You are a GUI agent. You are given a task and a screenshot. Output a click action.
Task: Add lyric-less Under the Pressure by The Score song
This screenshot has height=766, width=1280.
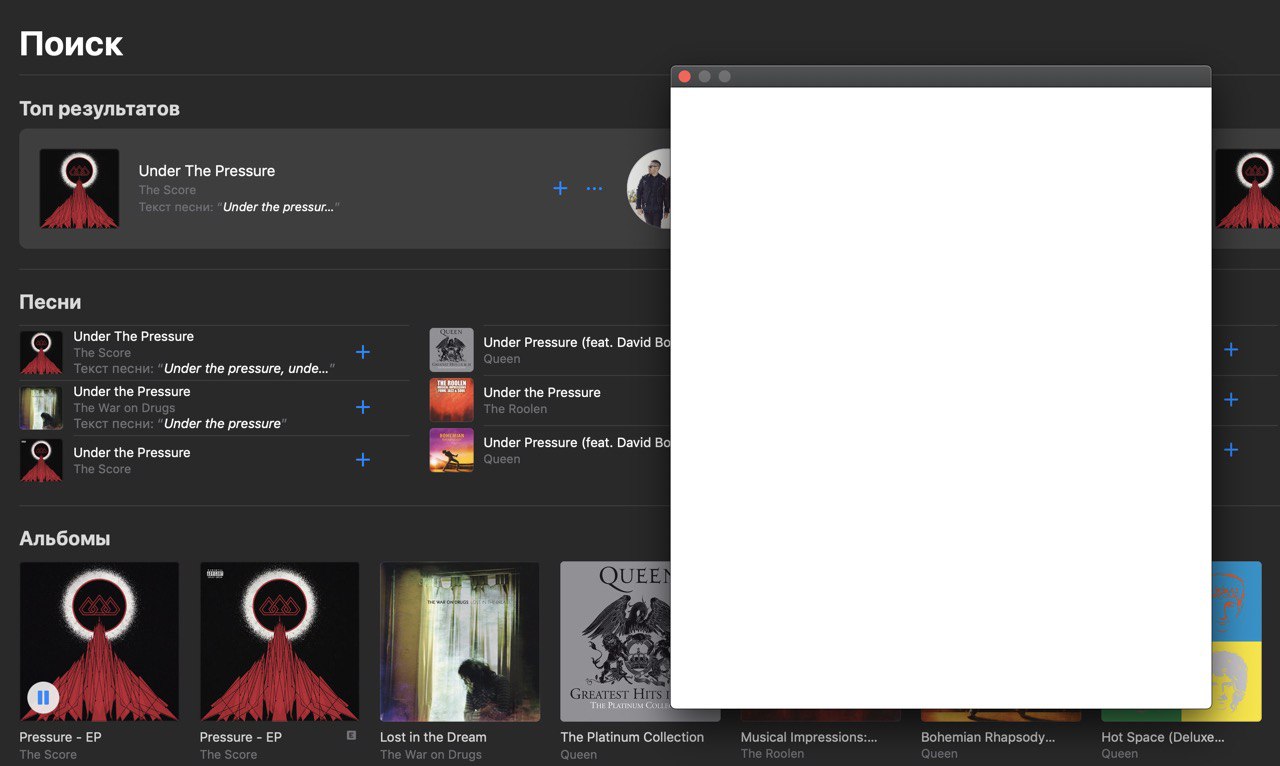pos(363,460)
